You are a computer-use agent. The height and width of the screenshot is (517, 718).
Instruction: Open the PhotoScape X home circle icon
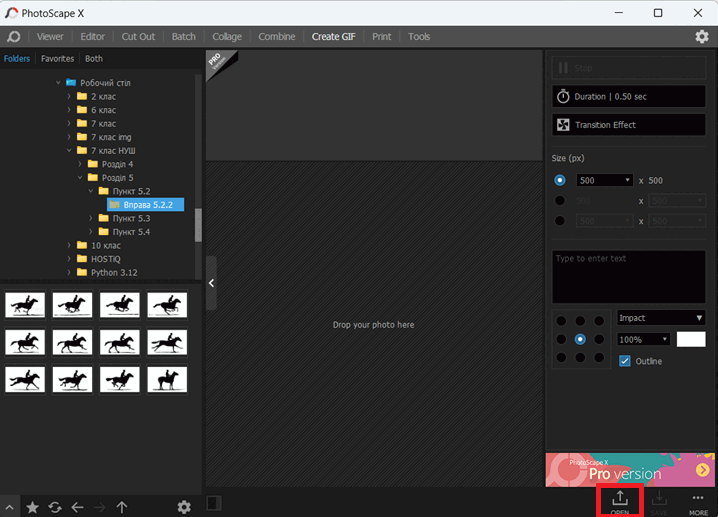(14, 37)
